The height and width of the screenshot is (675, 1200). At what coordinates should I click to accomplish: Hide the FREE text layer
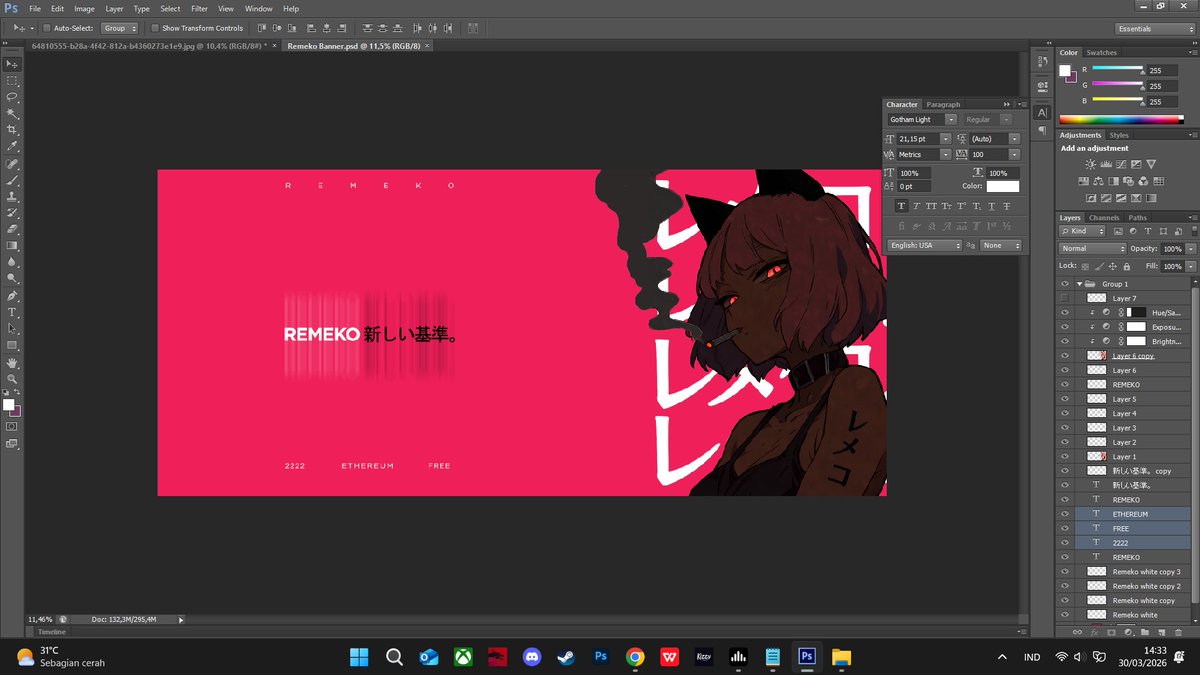click(1065, 528)
